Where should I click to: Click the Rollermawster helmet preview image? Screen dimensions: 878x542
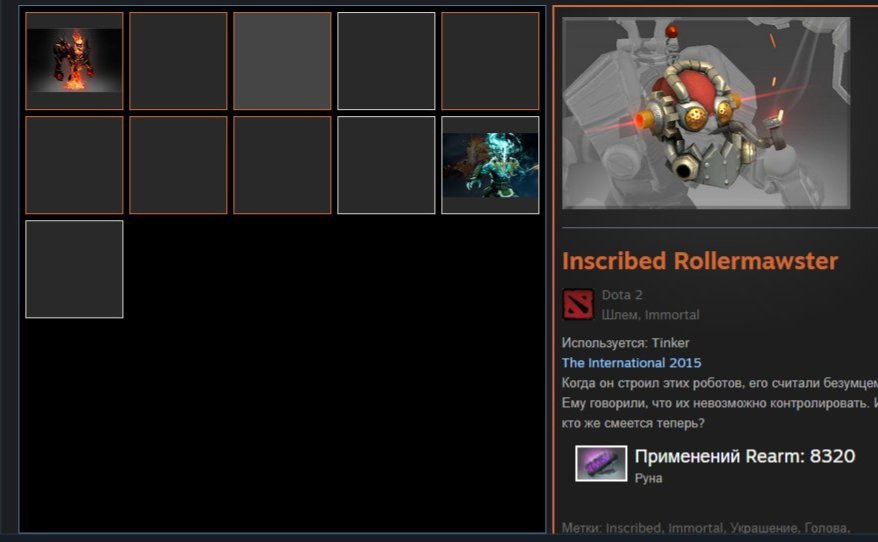[x=706, y=113]
